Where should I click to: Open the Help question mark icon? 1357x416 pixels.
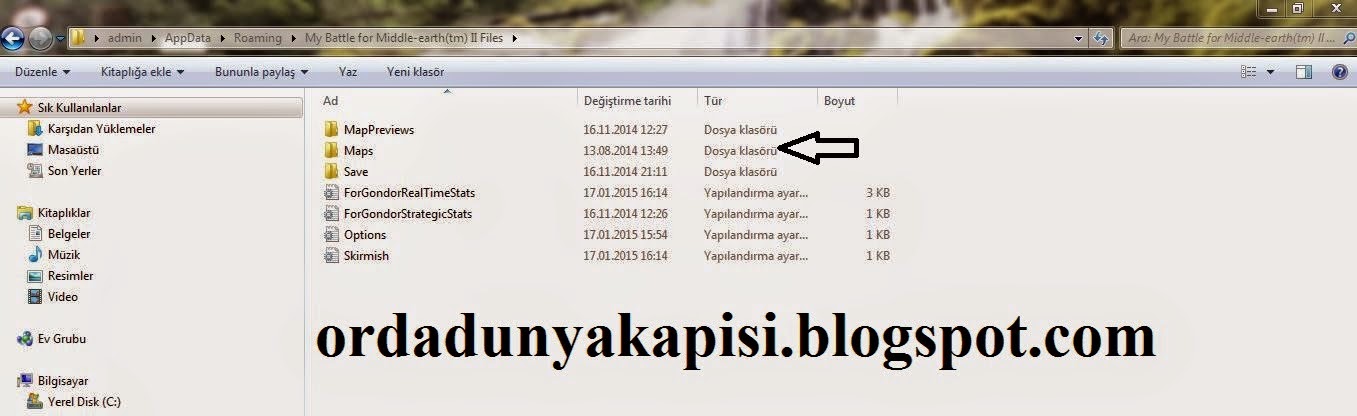1340,72
